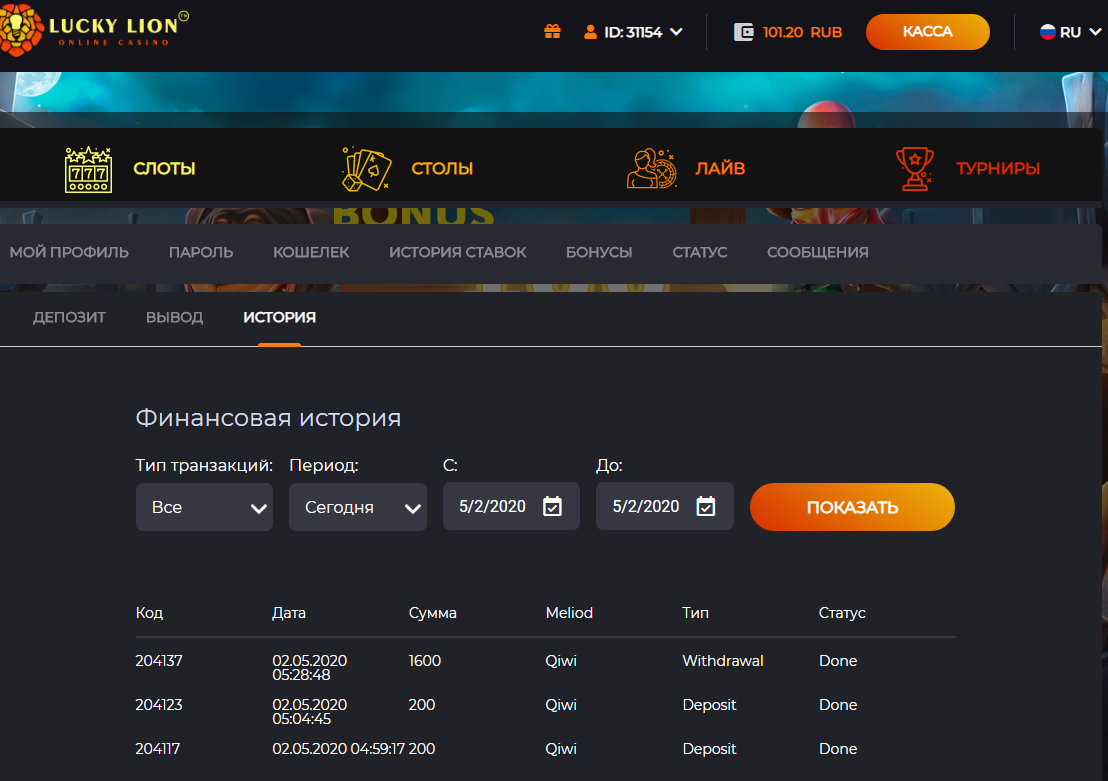Click the user profile icon near ID

pyautogui.click(x=590, y=32)
